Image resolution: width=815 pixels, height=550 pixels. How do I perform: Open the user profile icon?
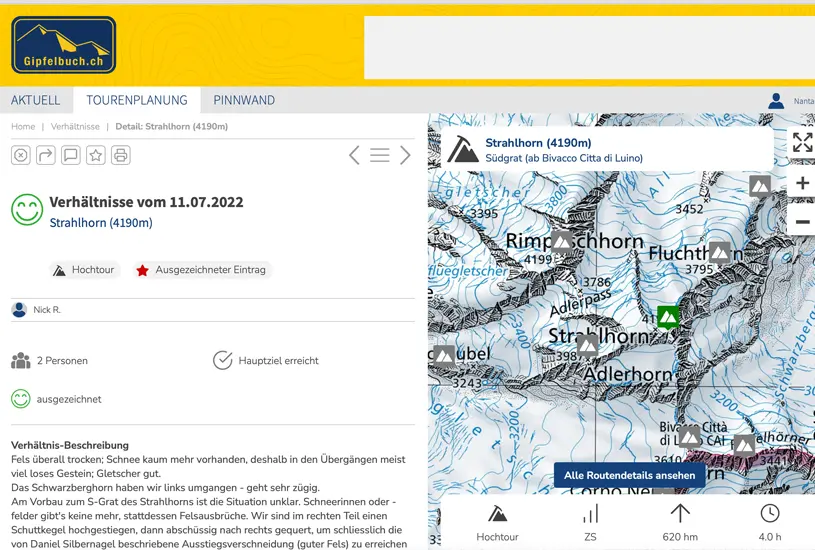776,101
